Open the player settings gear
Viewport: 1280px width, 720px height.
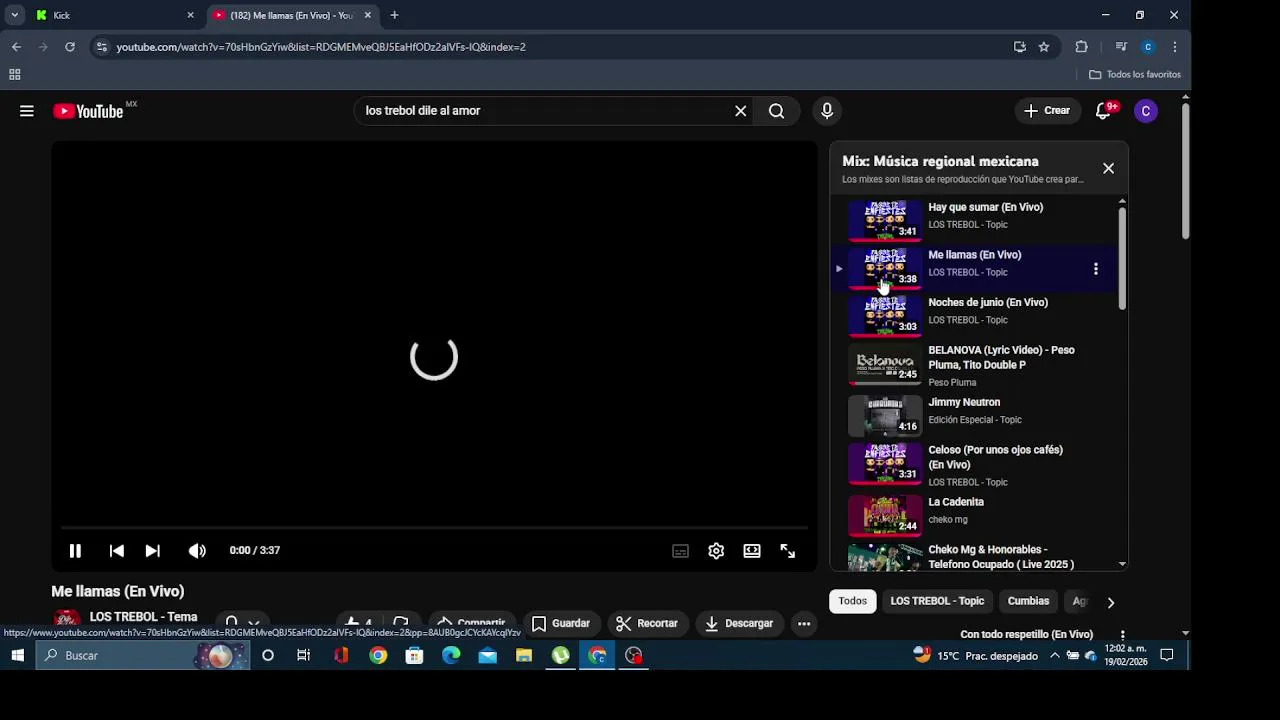[x=716, y=551]
